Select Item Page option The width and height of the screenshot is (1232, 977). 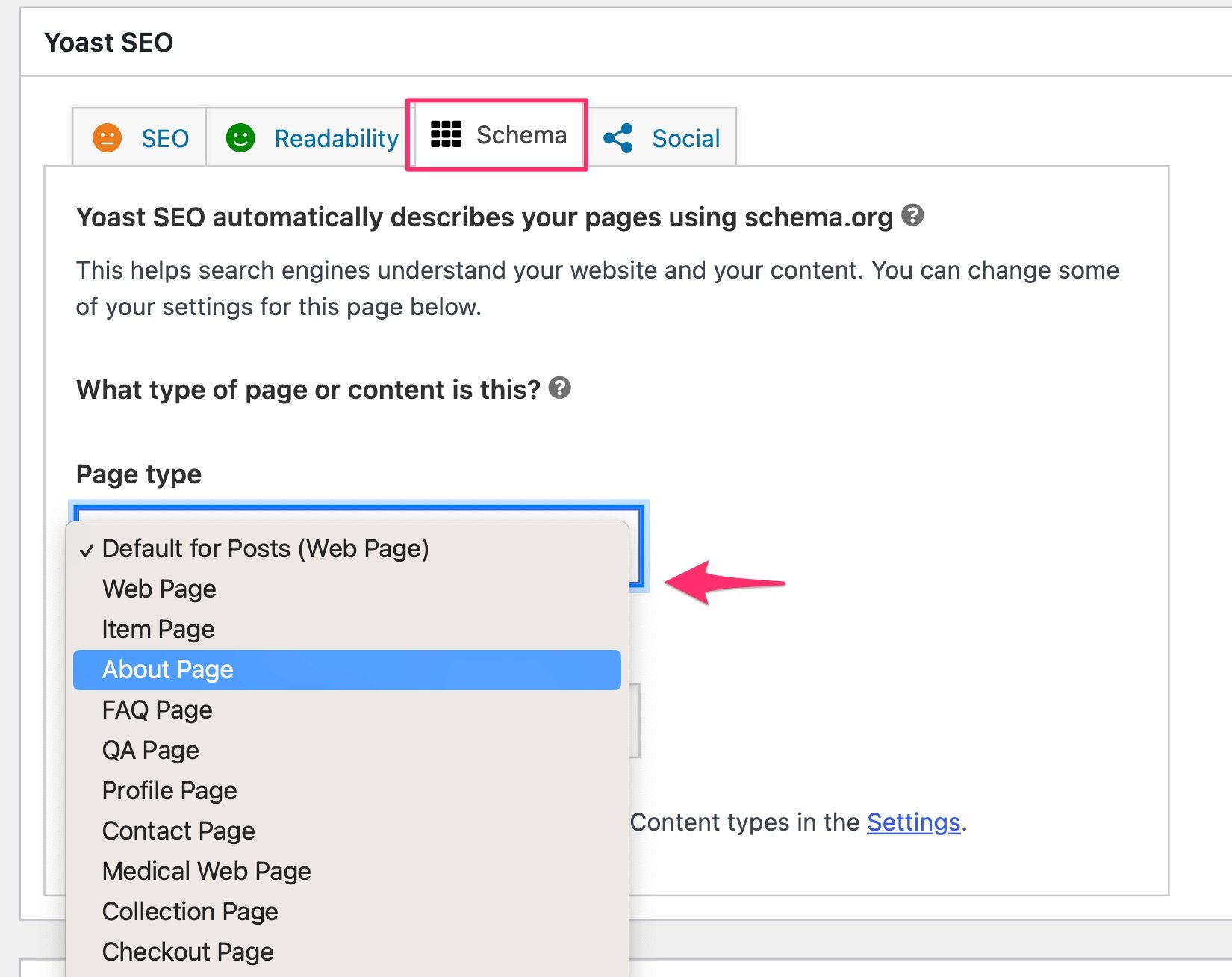pyautogui.click(x=347, y=630)
